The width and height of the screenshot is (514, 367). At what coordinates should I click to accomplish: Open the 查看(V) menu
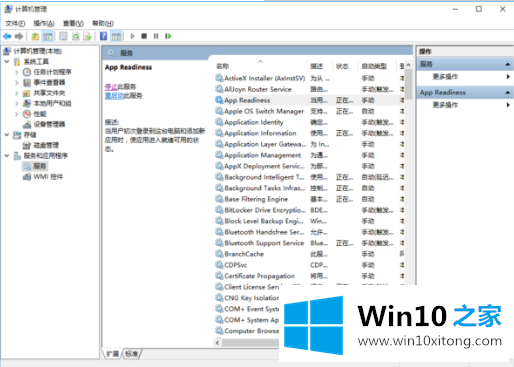point(73,23)
